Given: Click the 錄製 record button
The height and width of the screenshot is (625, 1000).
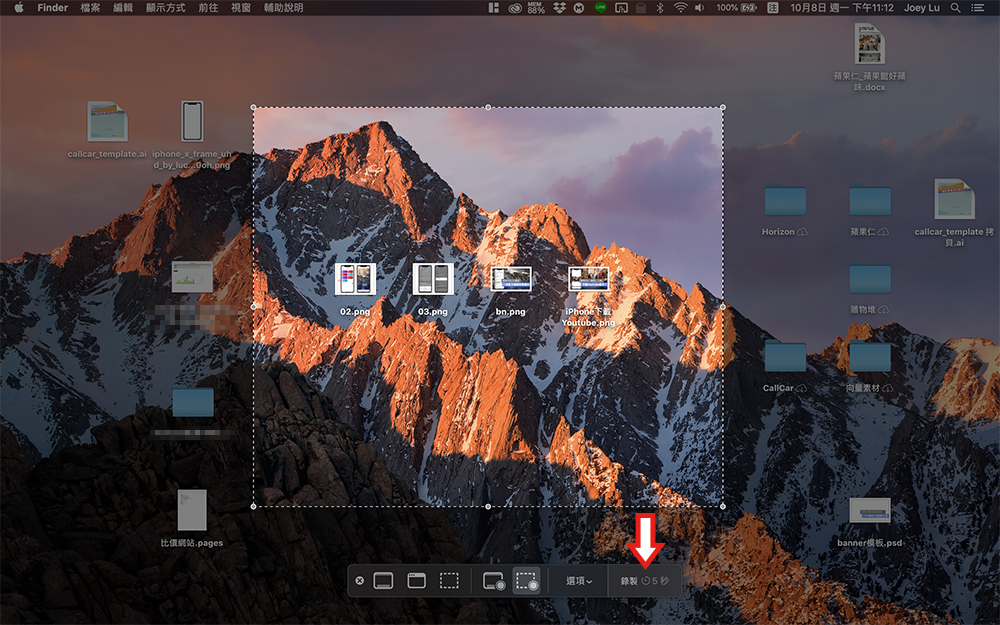Looking at the screenshot, I should (x=644, y=581).
